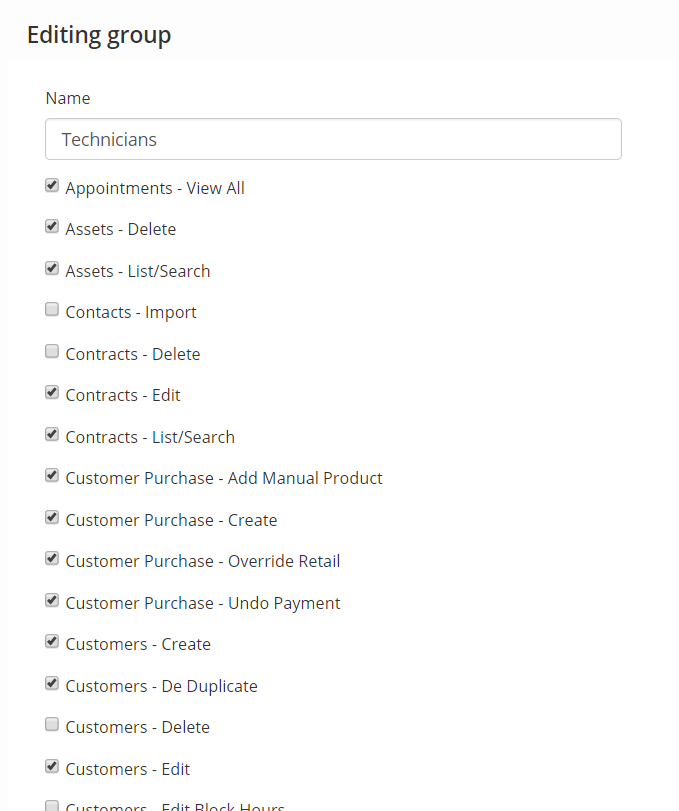This screenshot has height=811, width=679.
Task: Toggle Customer Purchase - Add Manual Product
Action: pos(52,475)
